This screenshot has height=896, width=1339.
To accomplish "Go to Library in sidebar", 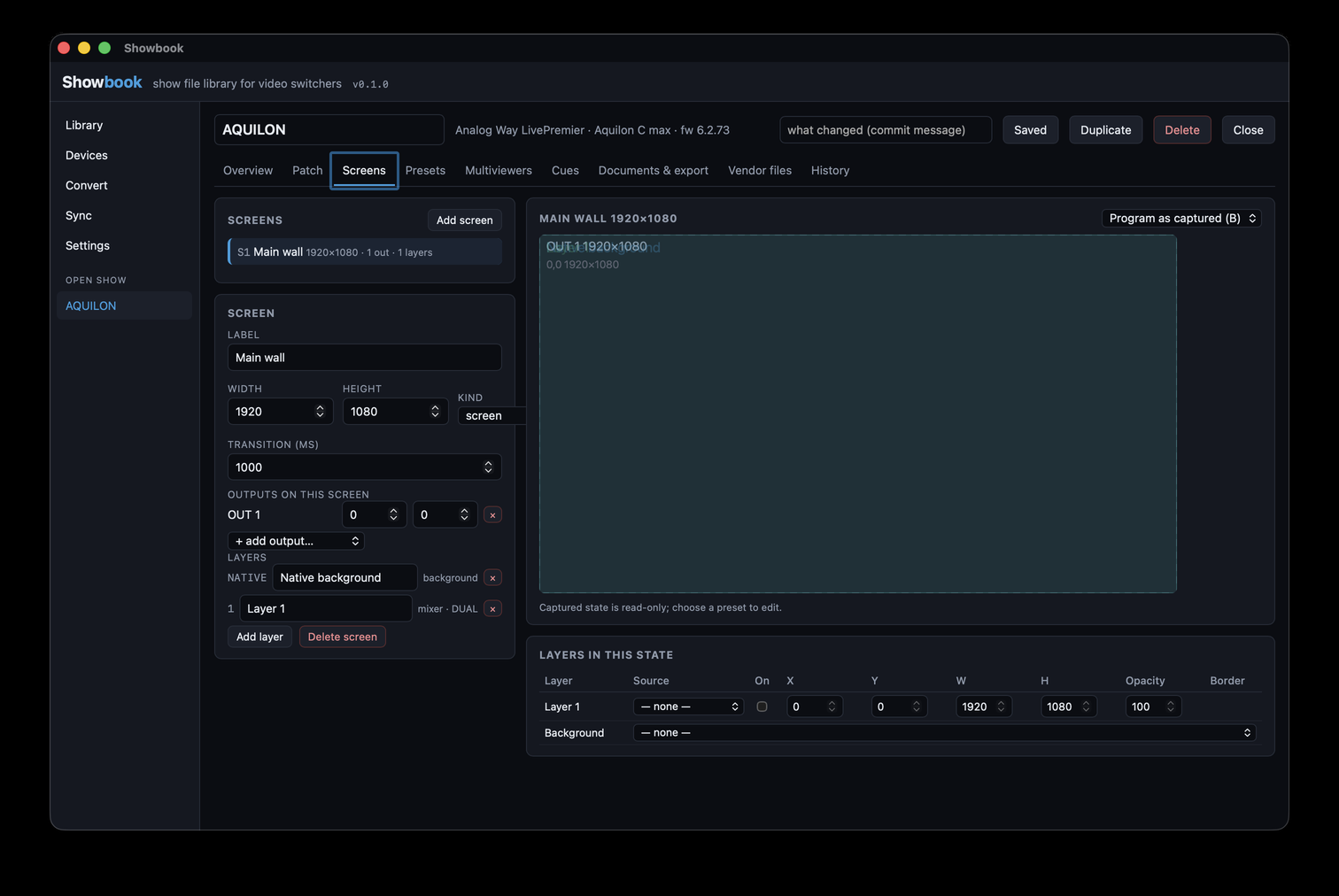I will [x=125, y=125].
